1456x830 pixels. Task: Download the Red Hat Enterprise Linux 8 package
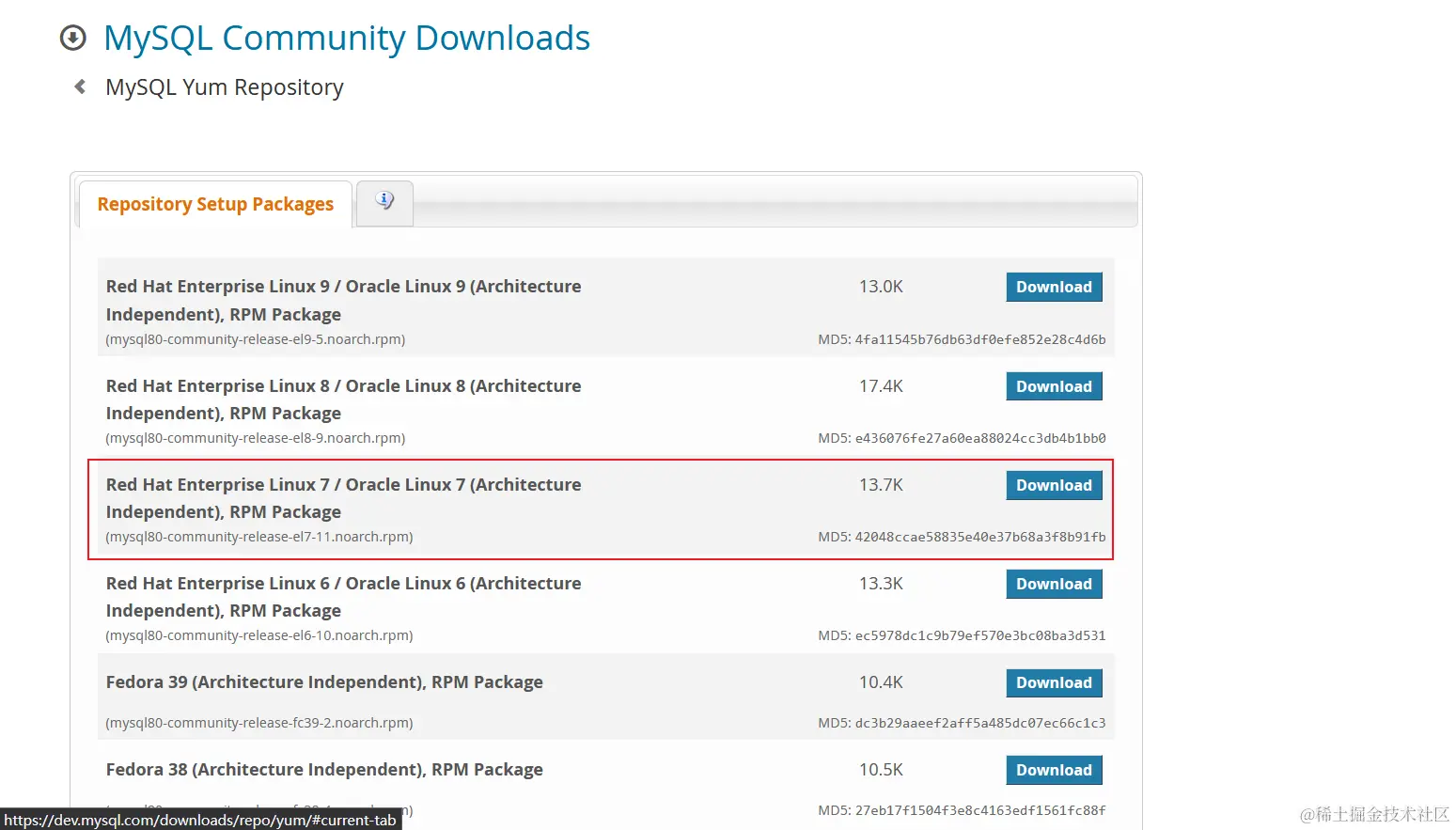(x=1054, y=386)
